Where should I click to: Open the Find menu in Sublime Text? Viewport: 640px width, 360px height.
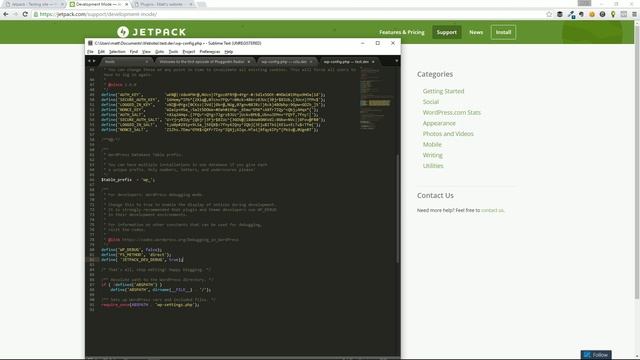pos(133,52)
